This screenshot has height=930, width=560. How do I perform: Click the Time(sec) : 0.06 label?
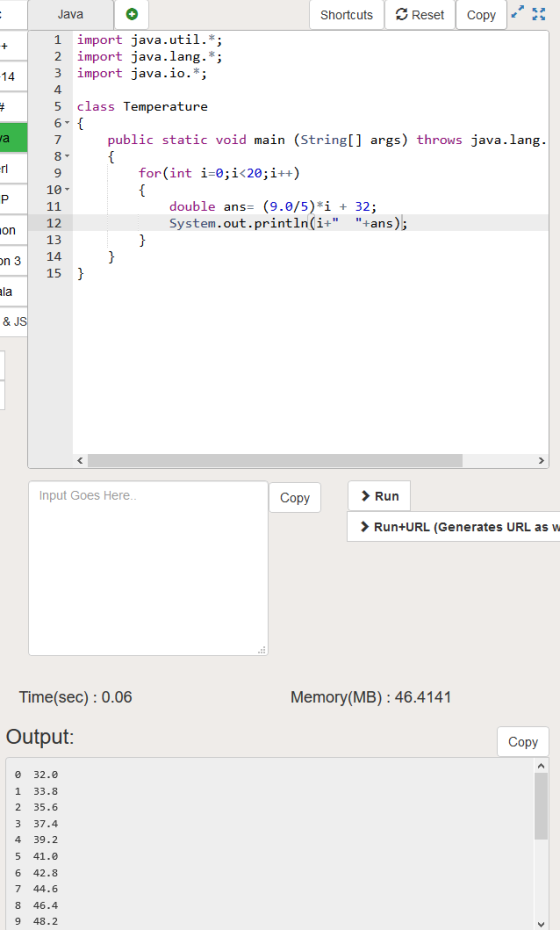click(75, 697)
